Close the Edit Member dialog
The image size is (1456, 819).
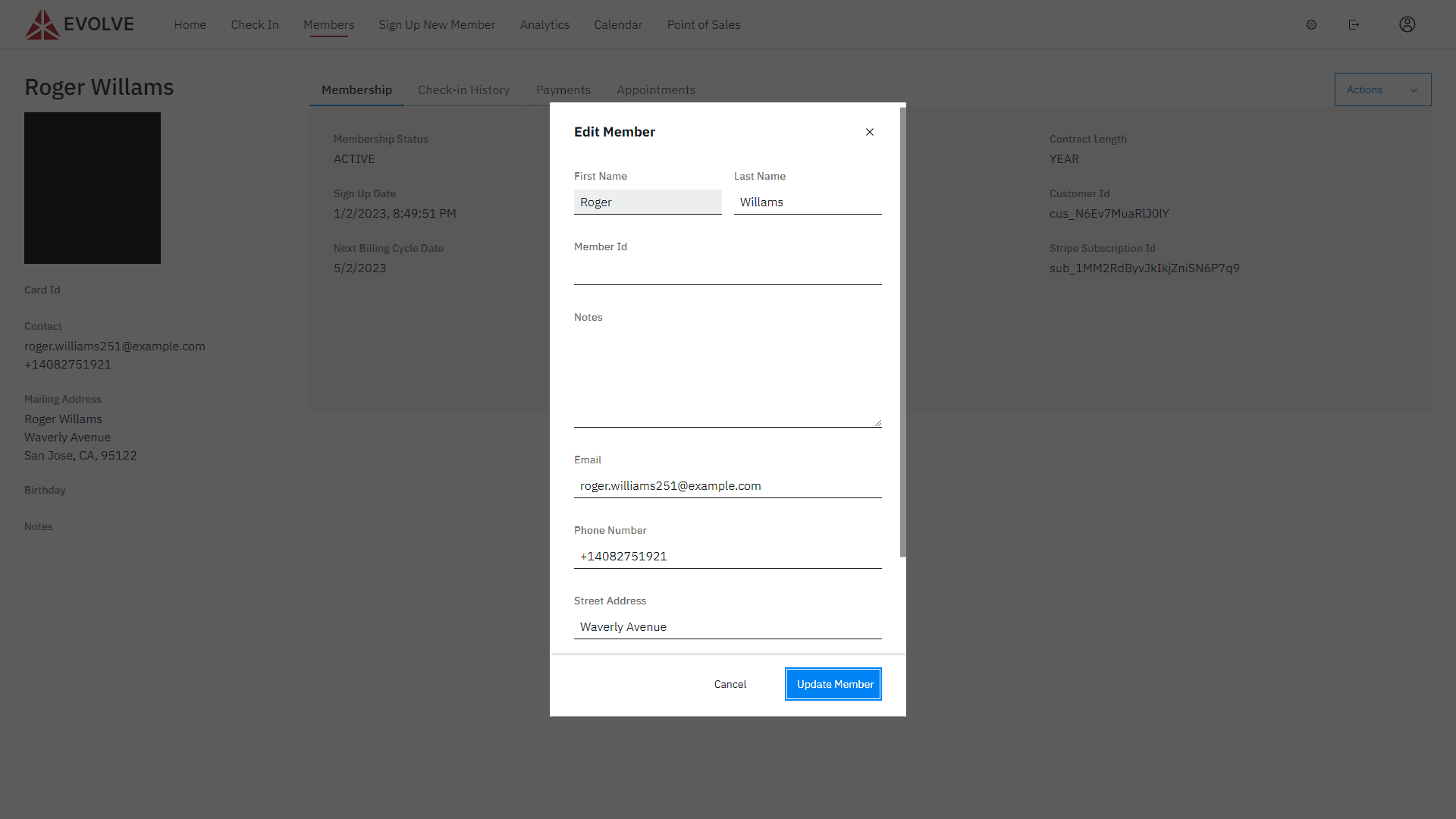869,131
